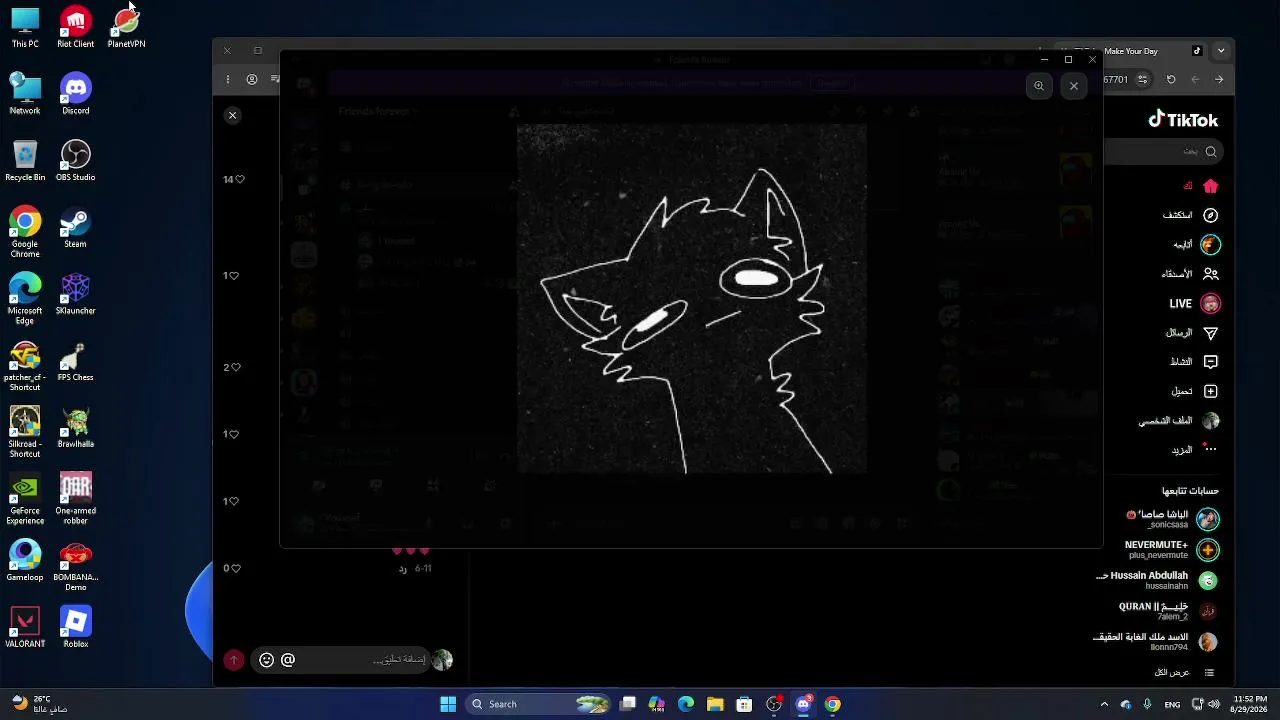This screenshot has width=1280, height=720.
Task: Open PlanetVPN desktop shortcut
Action: pos(126,28)
